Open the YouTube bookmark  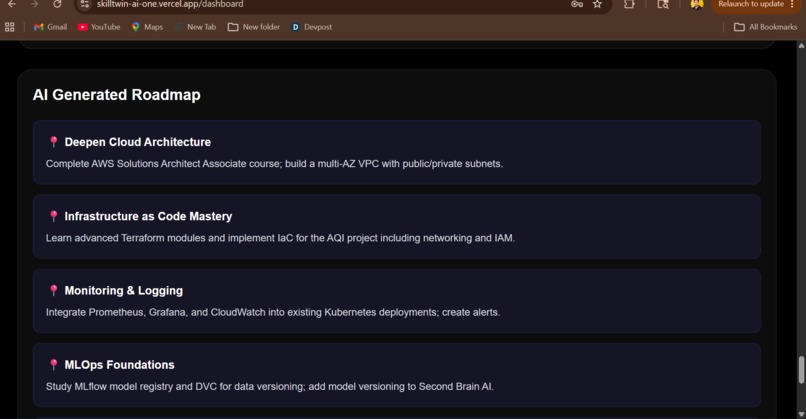coord(99,27)
